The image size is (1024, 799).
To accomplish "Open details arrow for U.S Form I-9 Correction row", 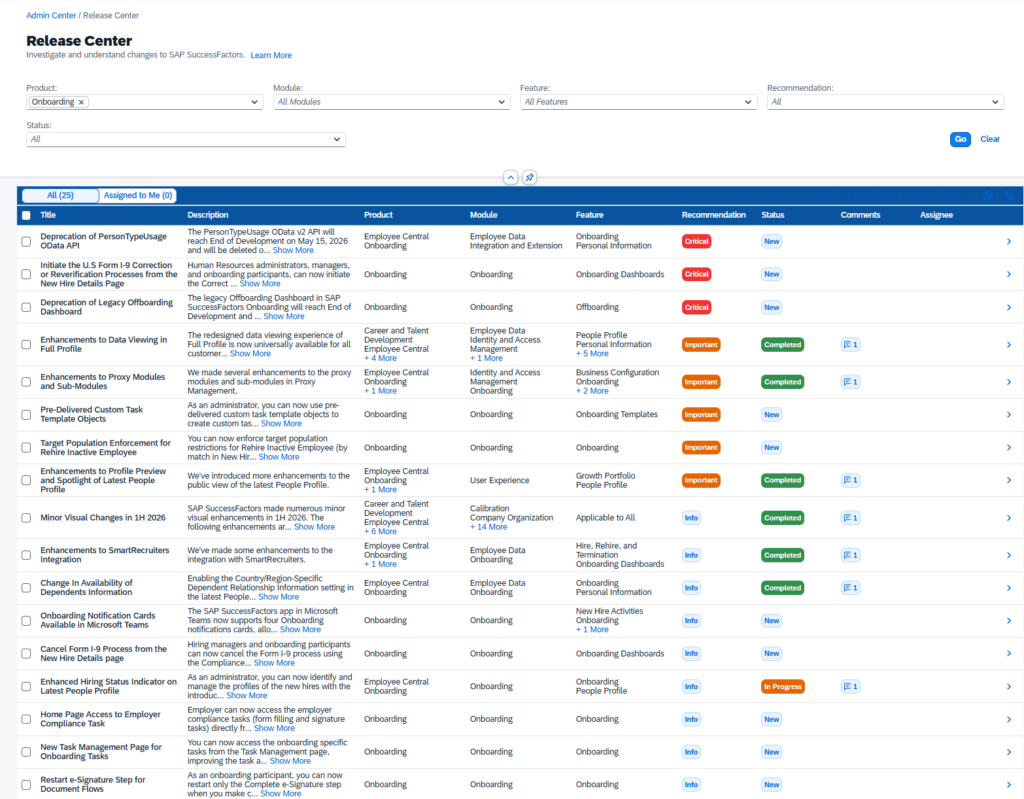I will 1009,274.
